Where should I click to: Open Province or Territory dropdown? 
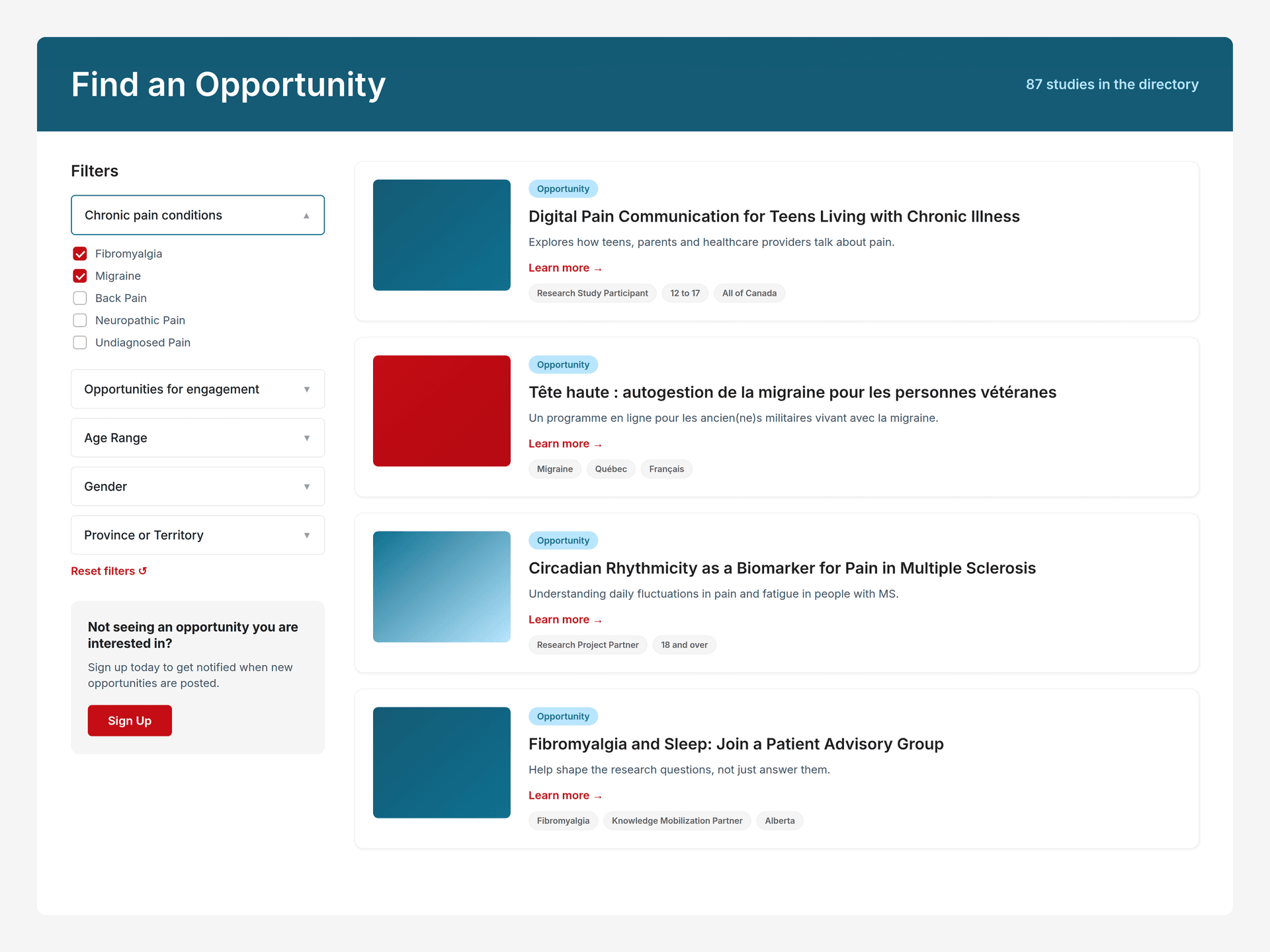pyautogui.click(x=198, y=535)
